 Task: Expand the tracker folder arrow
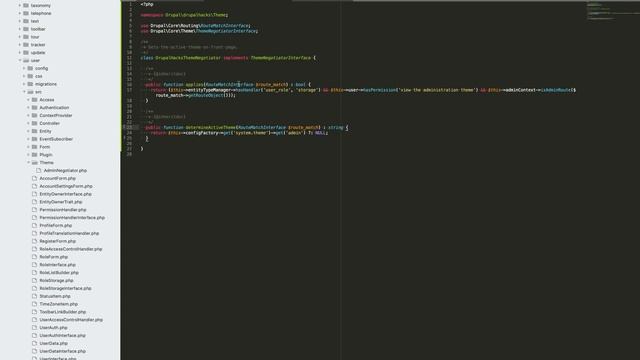(x=20, y=44)
